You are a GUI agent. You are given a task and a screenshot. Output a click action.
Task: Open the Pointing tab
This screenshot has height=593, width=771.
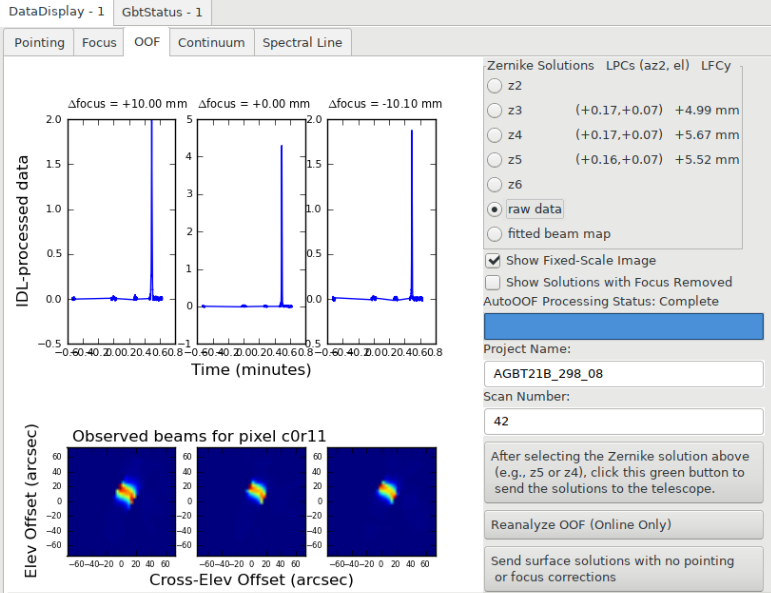tap(39, 43)
